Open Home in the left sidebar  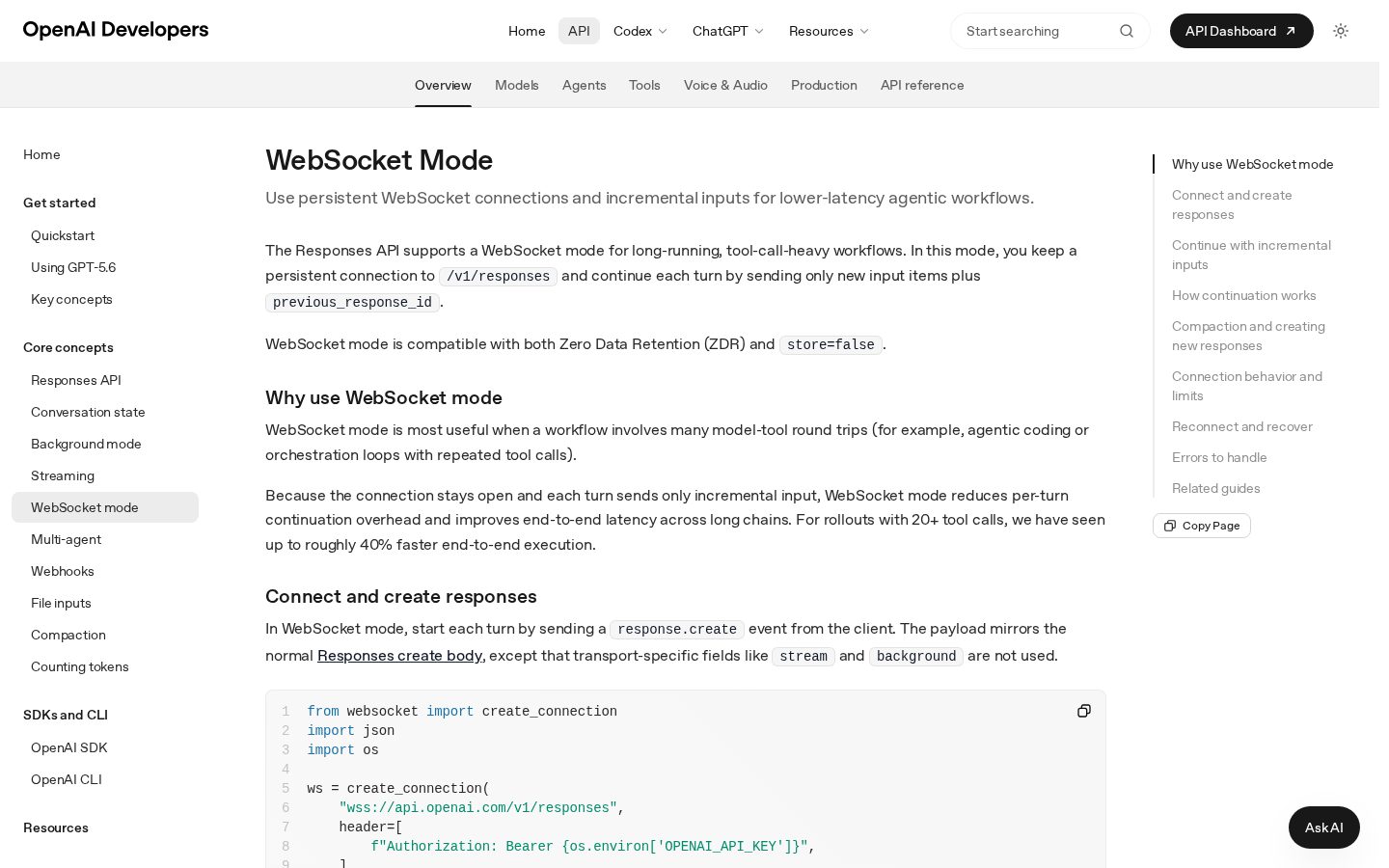(41, 154)
